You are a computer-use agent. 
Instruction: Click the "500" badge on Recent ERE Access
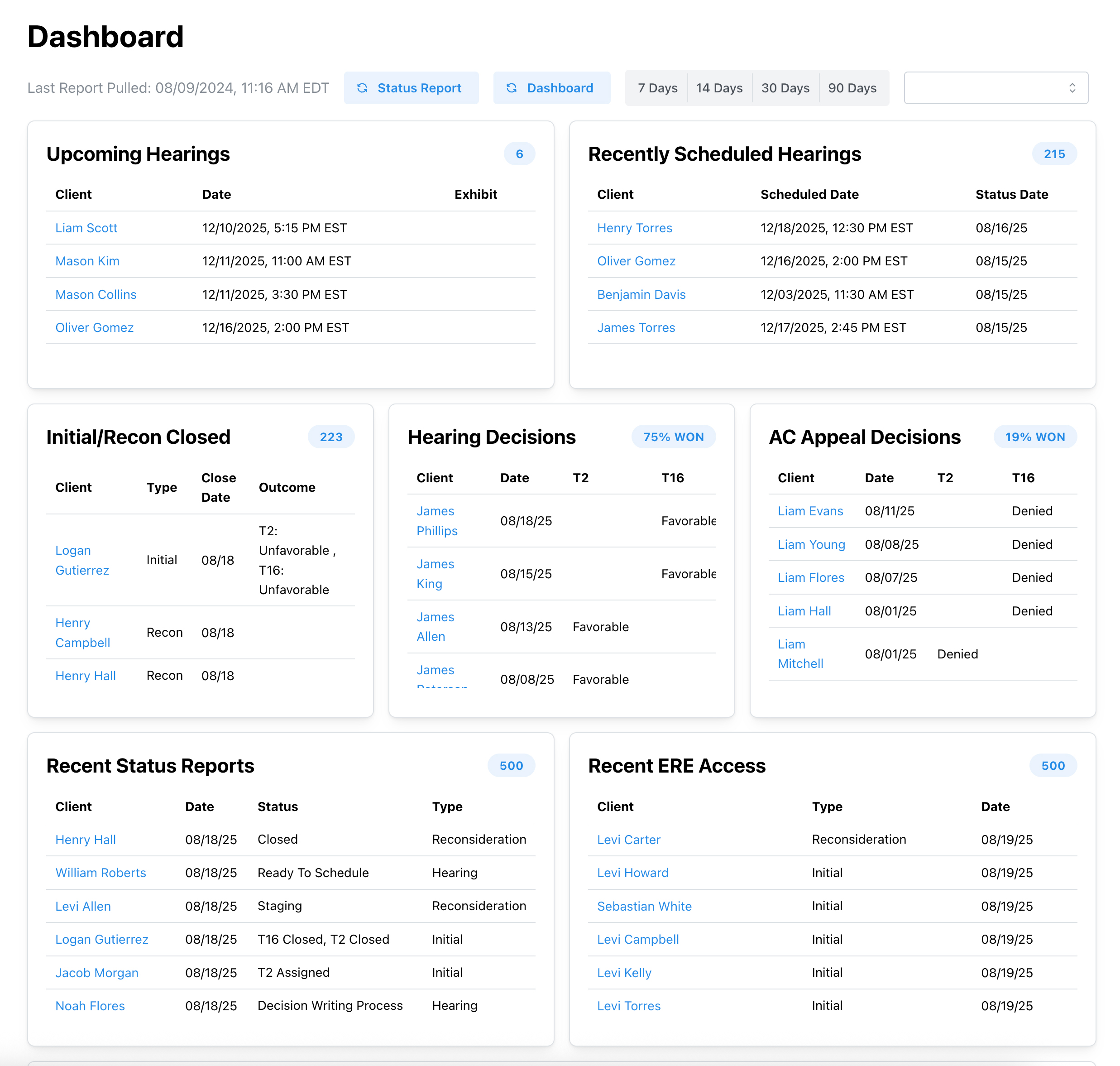(x=1053, y=765)
